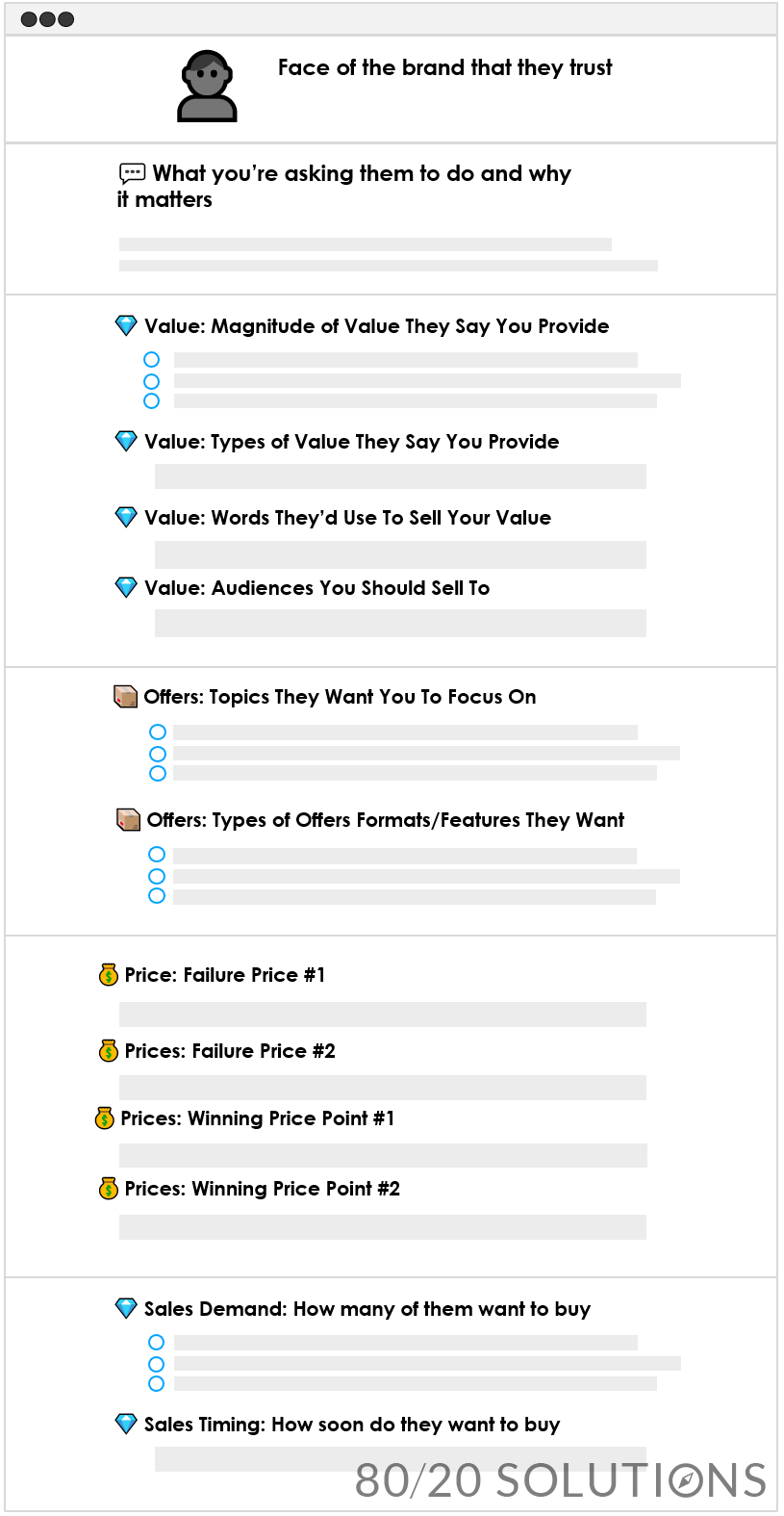
Task: Click diamond icon beside Types of Value
Action: point(126,441)
